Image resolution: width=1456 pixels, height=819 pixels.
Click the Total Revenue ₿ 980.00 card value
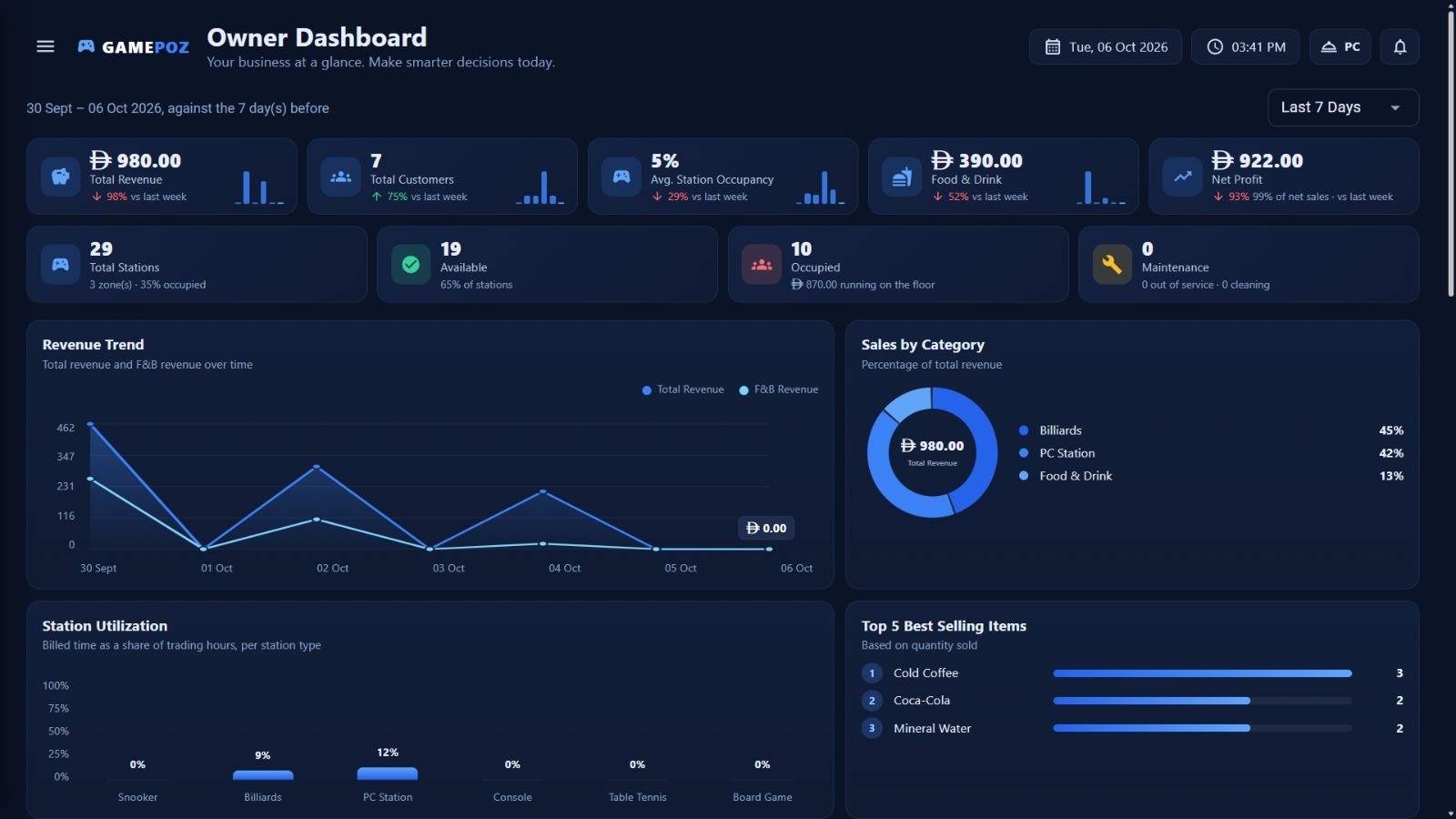136,160
